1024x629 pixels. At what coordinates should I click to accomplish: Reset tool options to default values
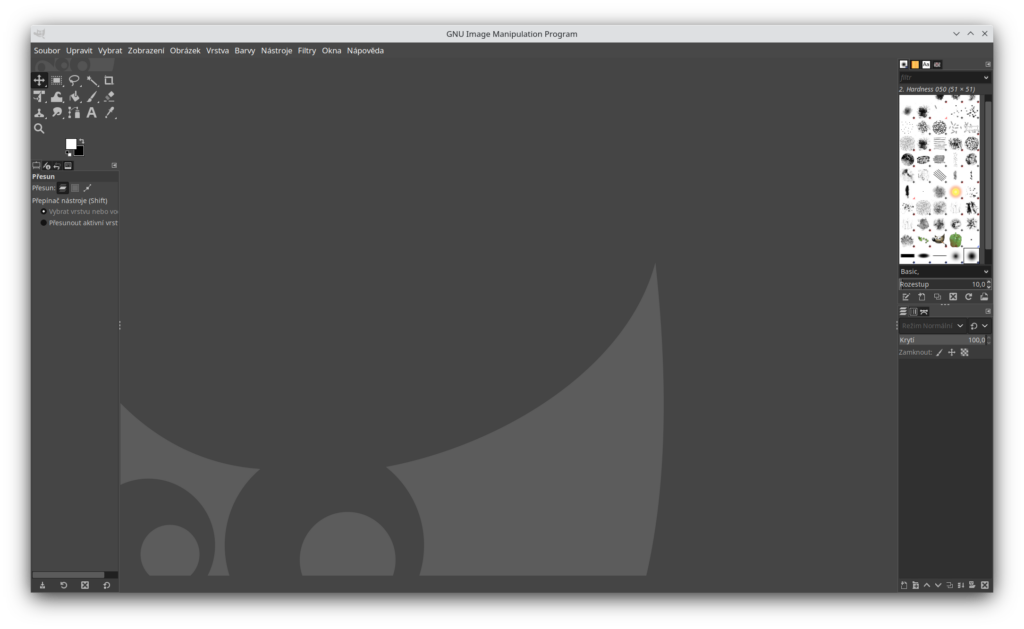tap(106, 585)
